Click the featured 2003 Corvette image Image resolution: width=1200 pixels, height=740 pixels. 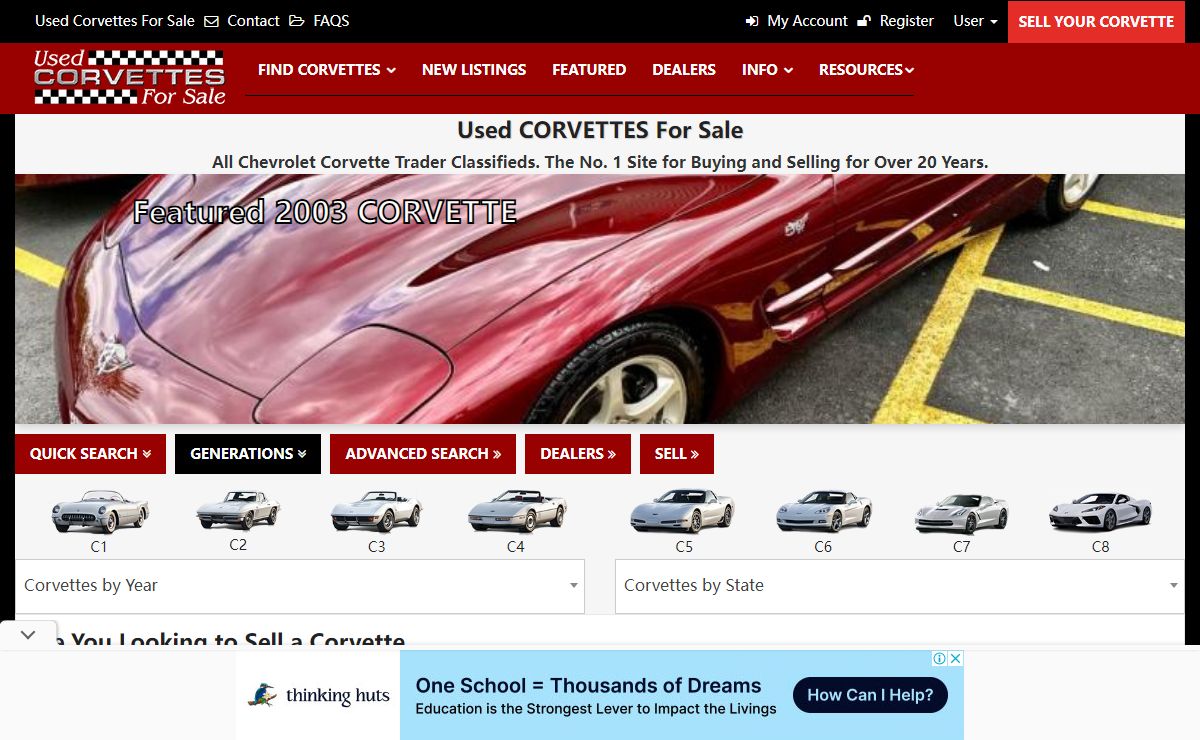600,300
